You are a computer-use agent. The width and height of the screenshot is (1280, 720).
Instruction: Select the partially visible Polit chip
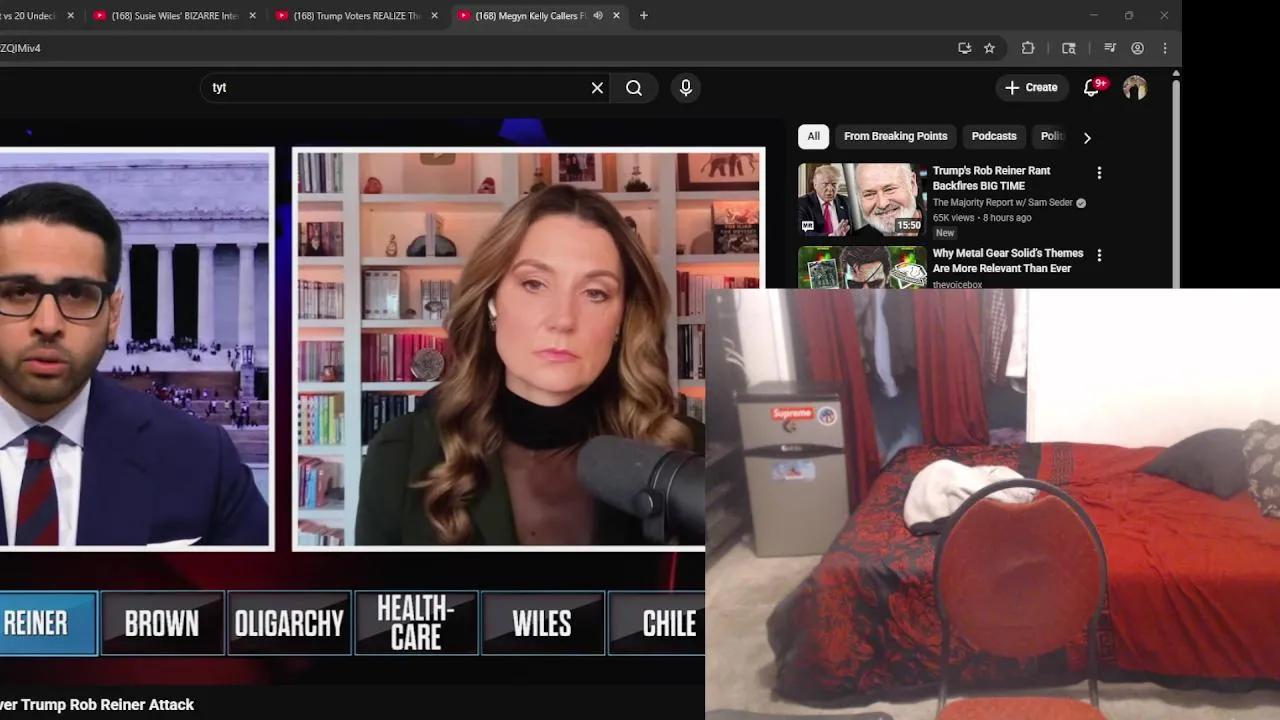1051,136
